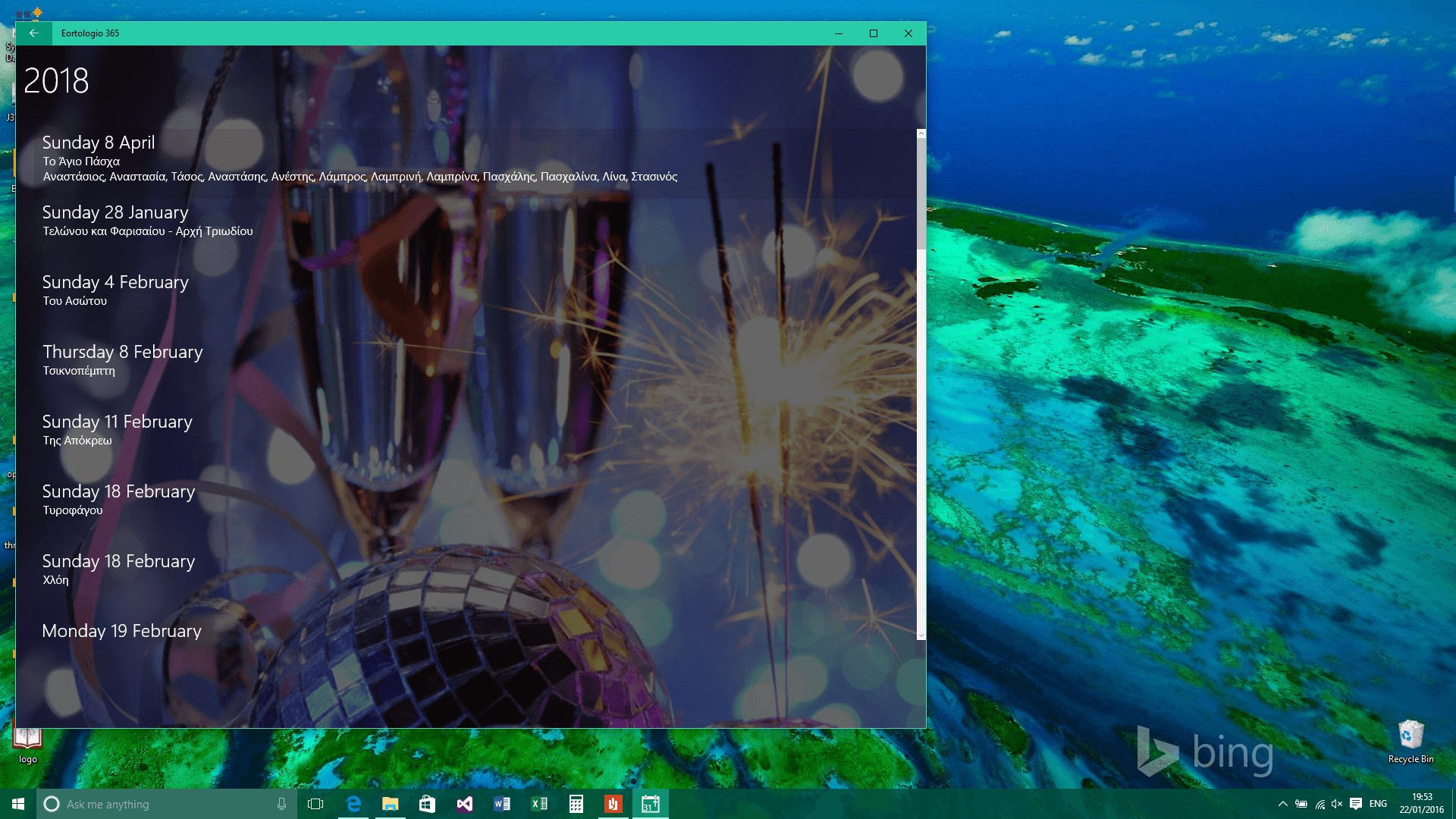Open the Calculator taskbar icon
This screenshot has height=819, width=1456.
click(576, 804)
